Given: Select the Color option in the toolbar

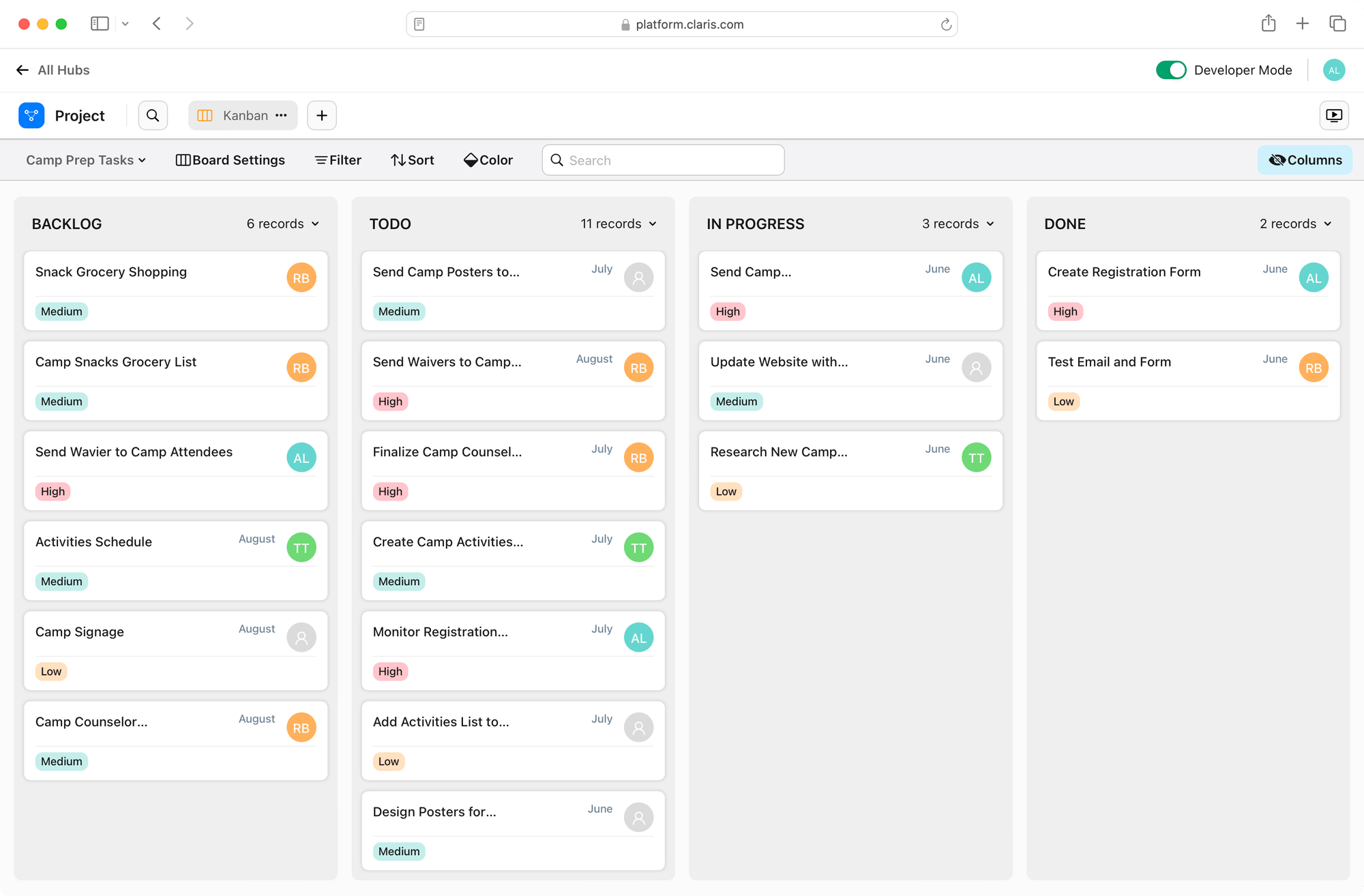Looking at the screenshot, I should (x=488, y=160).
